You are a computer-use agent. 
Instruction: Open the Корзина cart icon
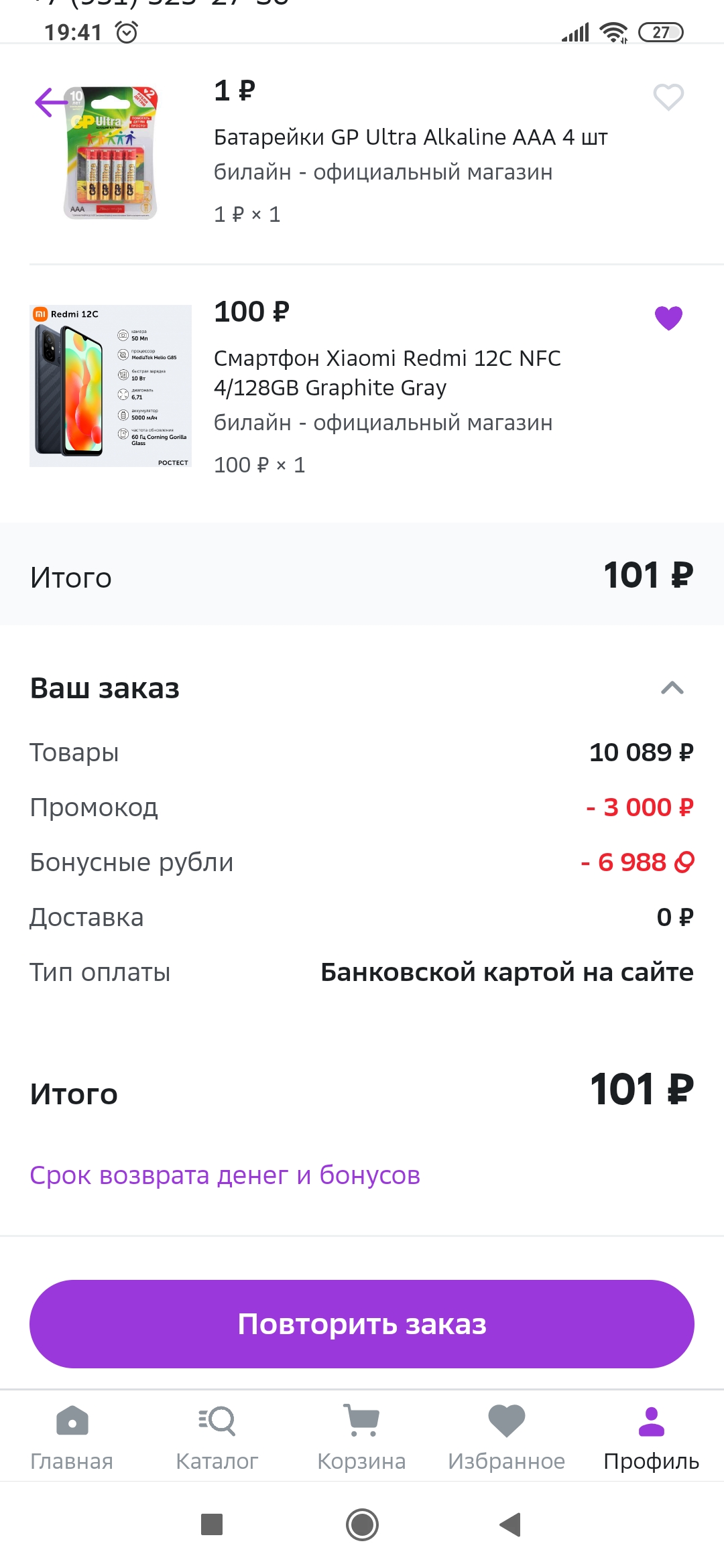[x=361, y=1421]
